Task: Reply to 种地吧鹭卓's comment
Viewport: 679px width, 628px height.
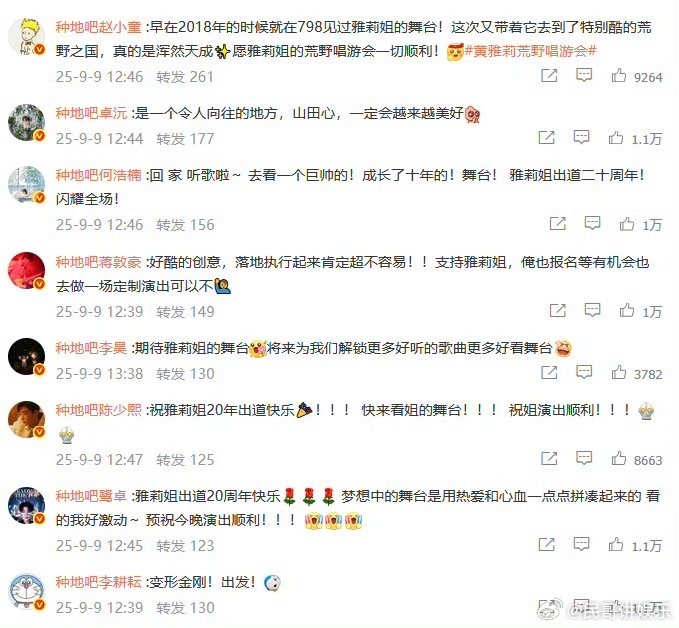Action: (581, 544)
